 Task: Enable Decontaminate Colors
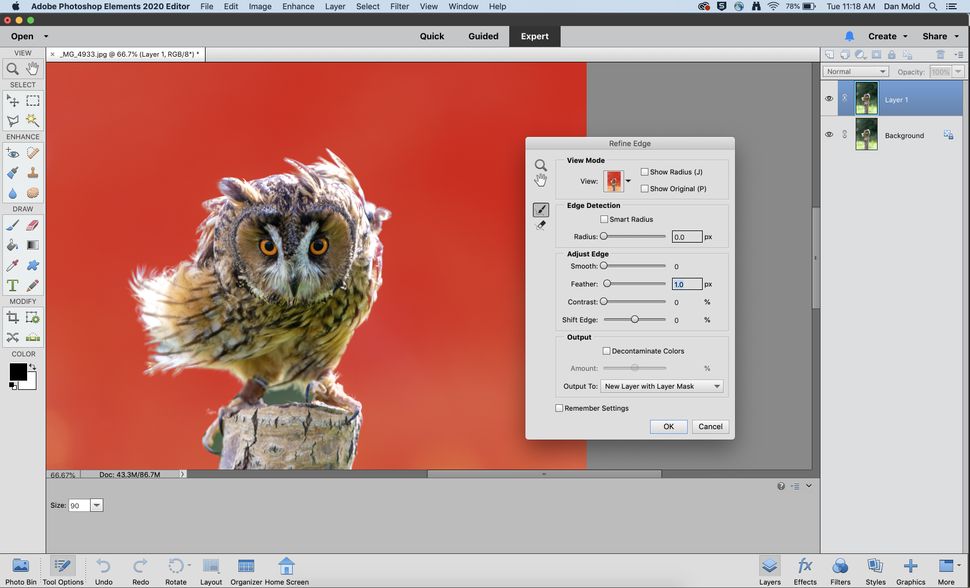607,351
